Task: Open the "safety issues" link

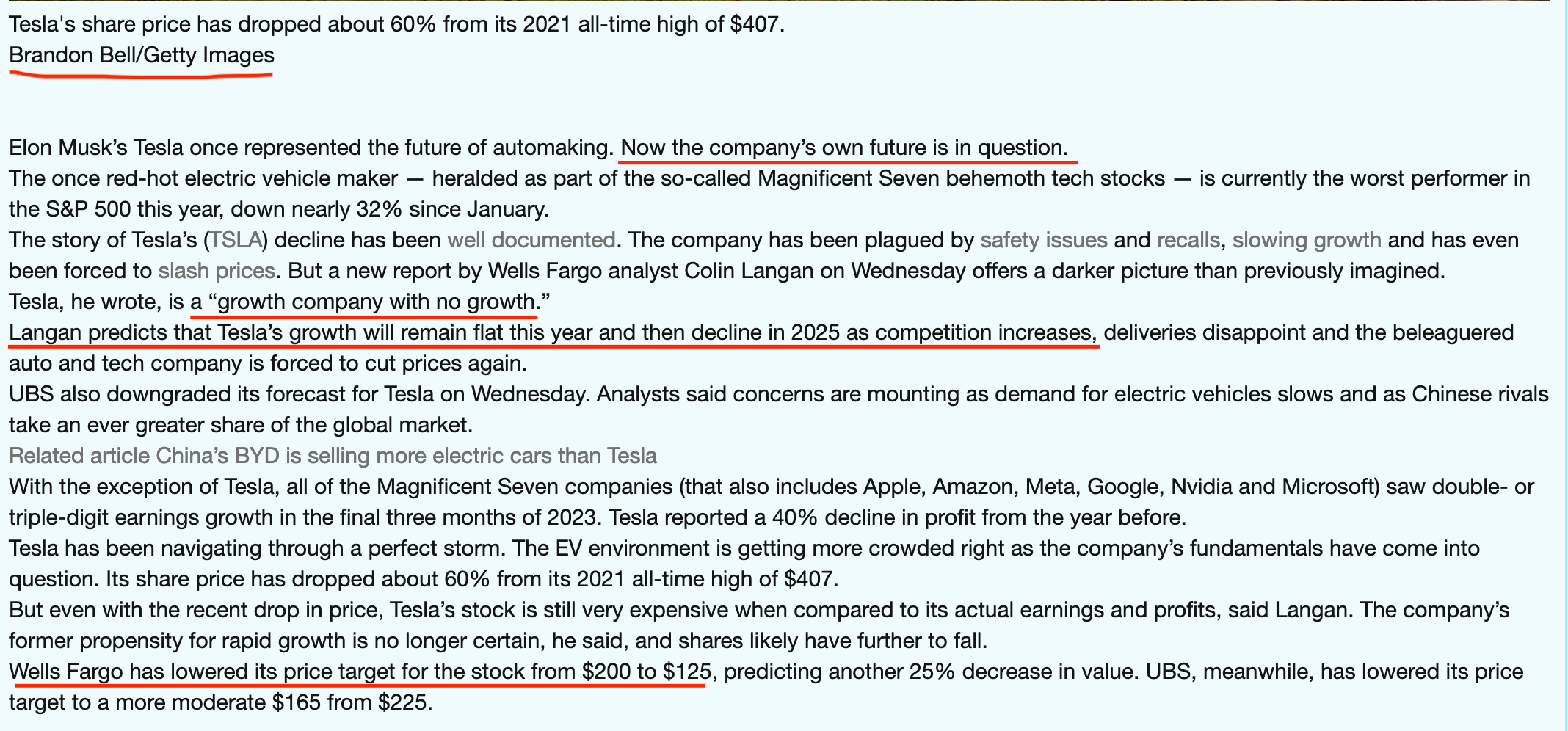Action: (x=1043, y=241)
